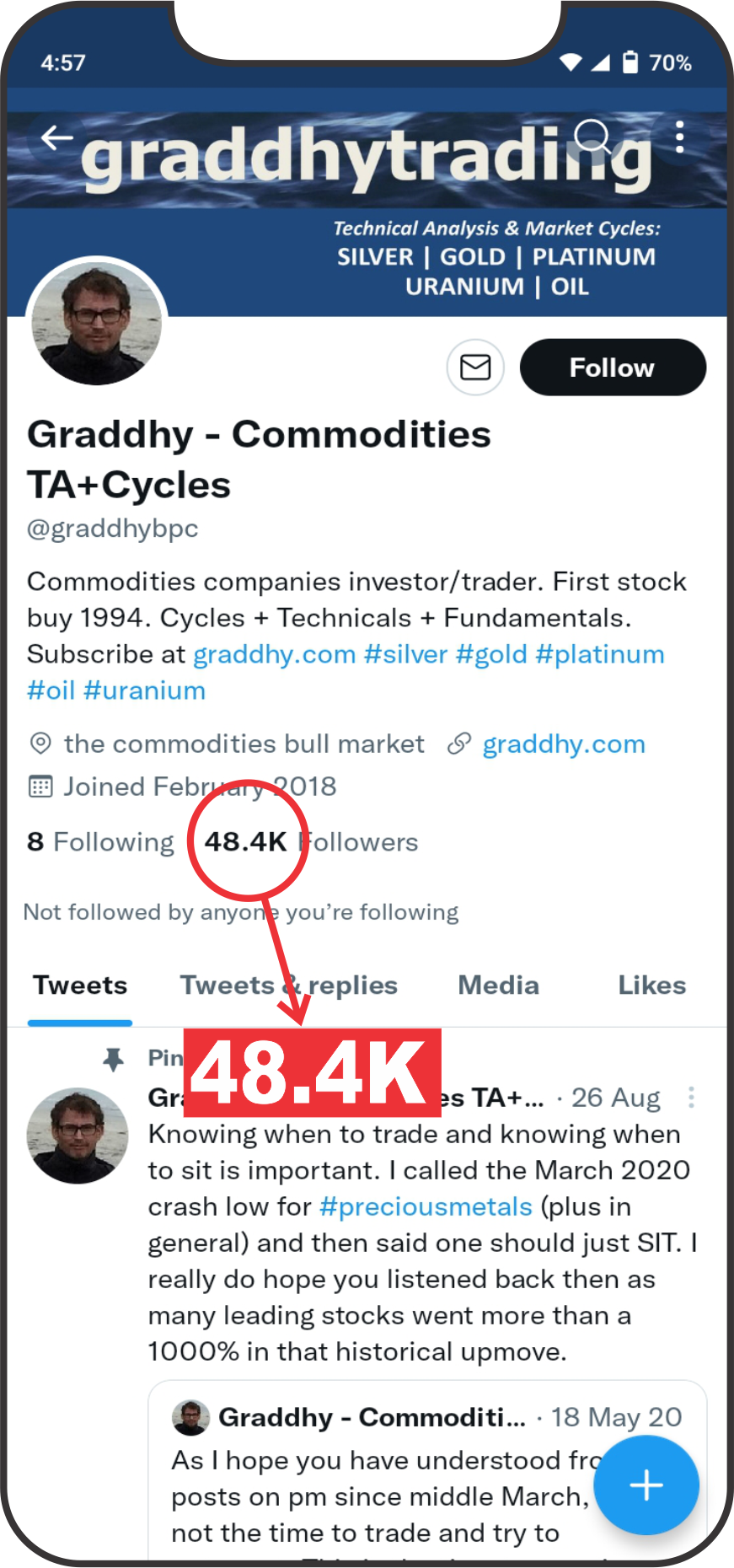
Task: Tap the #uranium hashtag in bio
Action: click(145, 690)
